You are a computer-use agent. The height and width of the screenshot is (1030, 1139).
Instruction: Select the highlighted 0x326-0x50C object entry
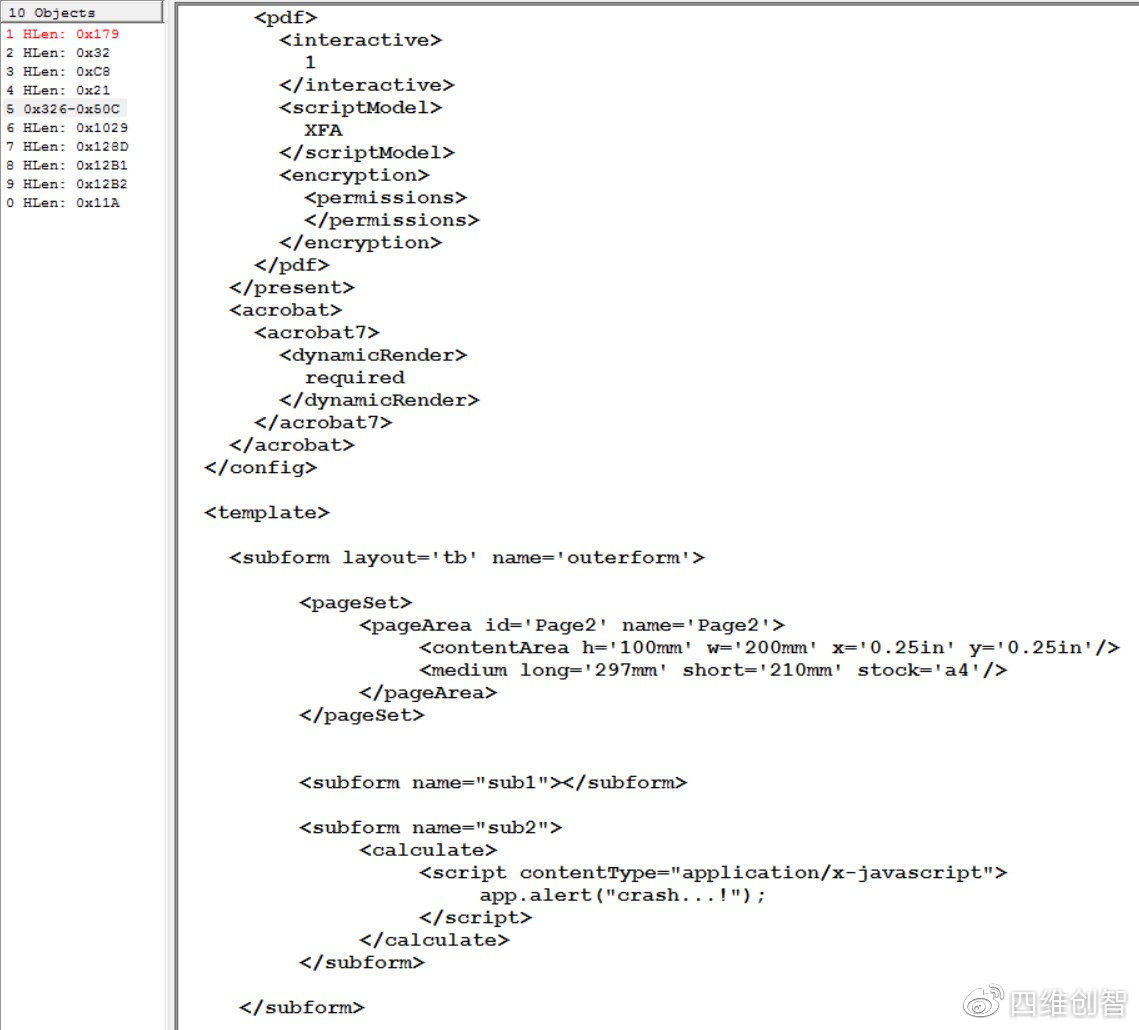(x=65, y=109)
